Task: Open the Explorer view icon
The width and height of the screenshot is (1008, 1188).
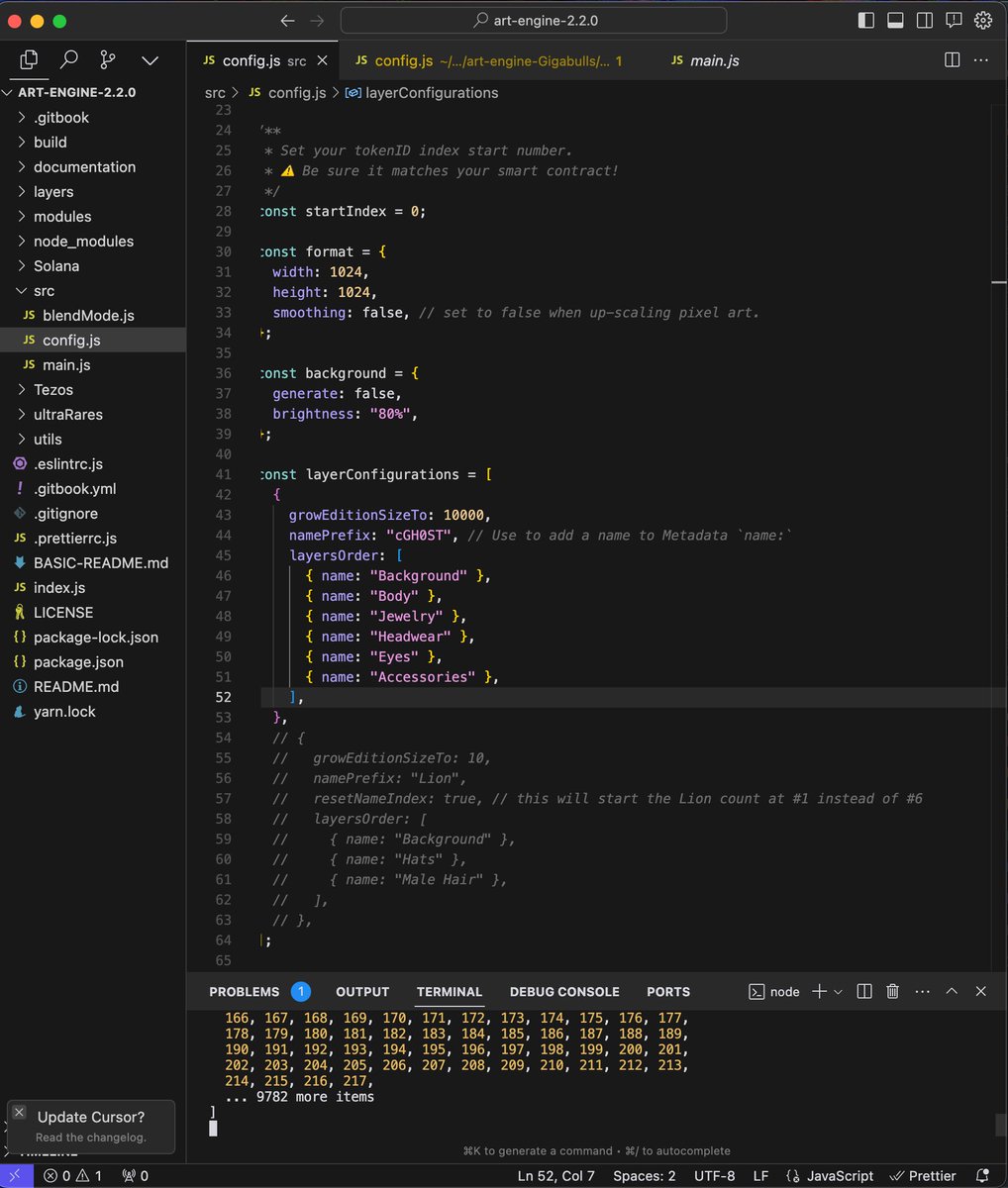Action: (x=29, y=60)
